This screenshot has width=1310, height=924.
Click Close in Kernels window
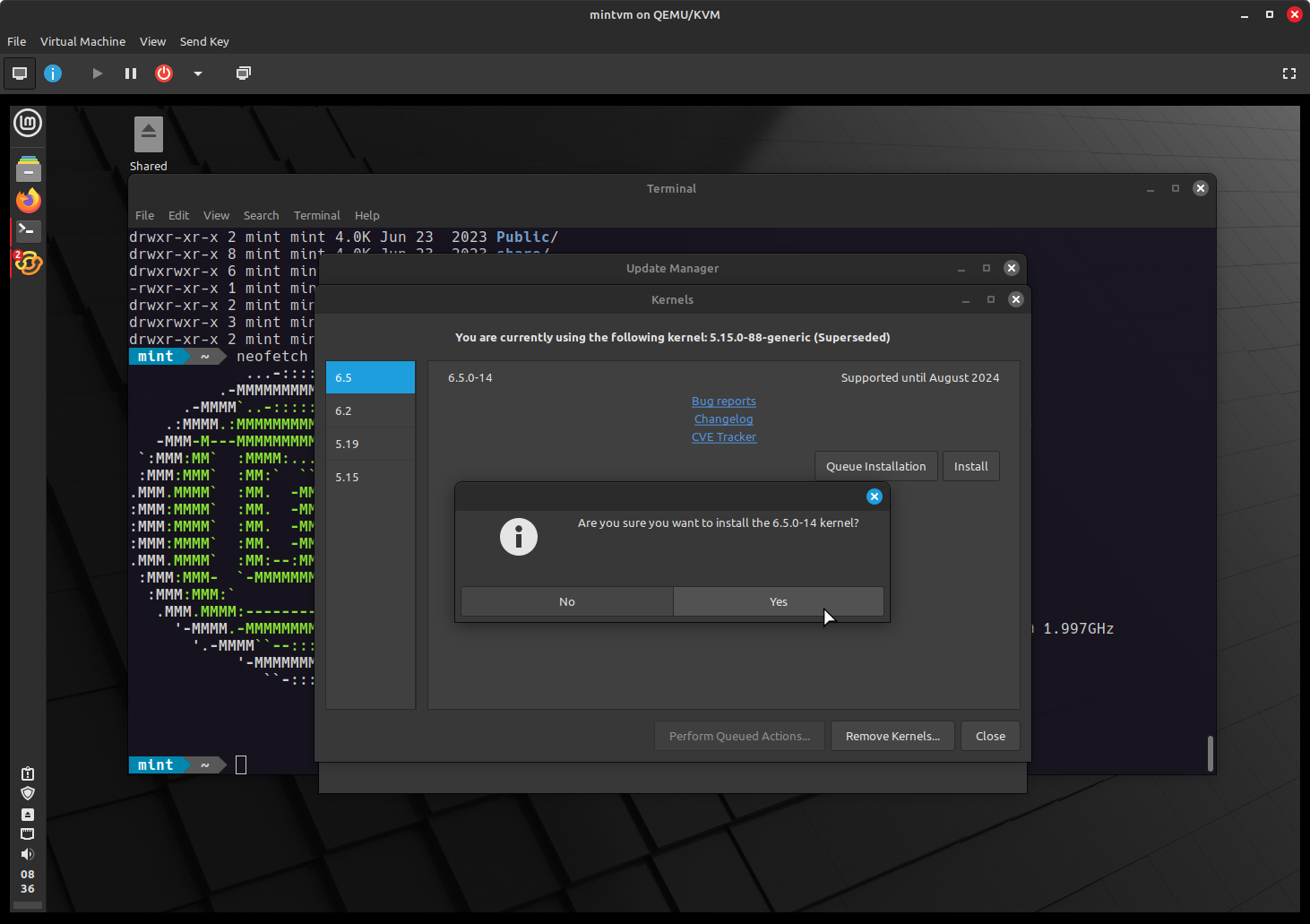pos(990,736)
